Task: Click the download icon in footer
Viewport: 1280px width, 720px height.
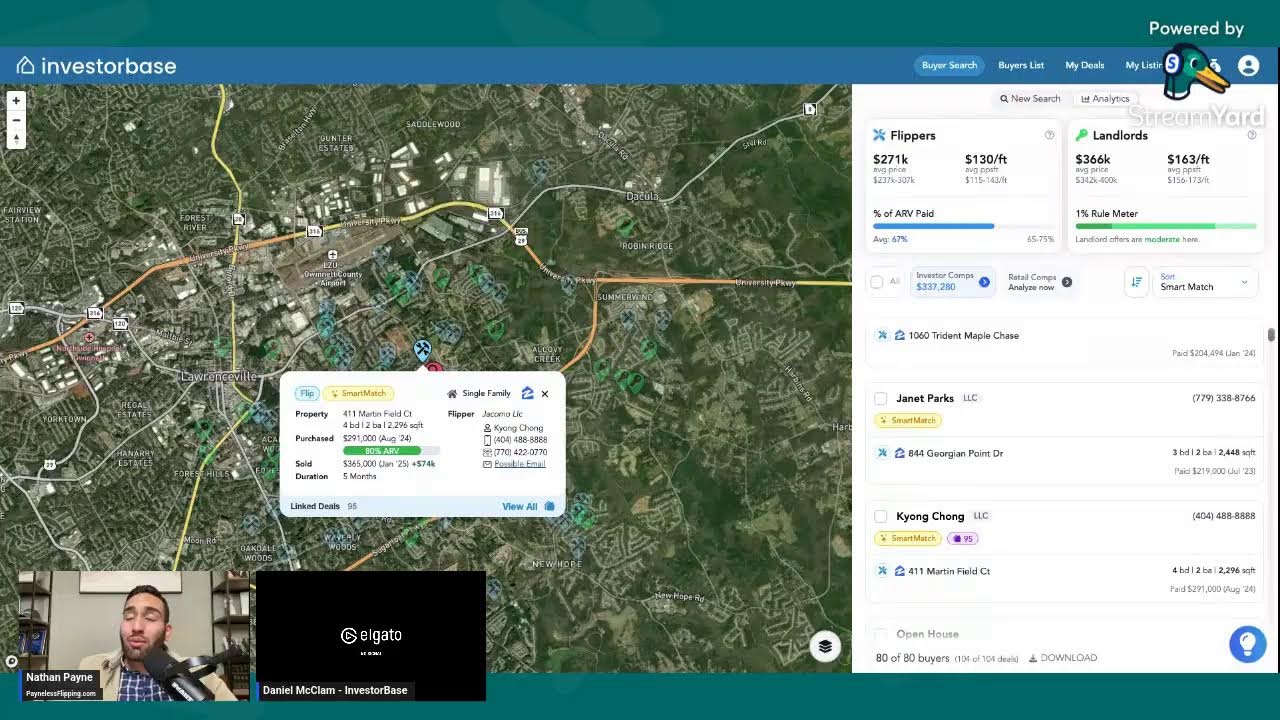Action: 1033,658
